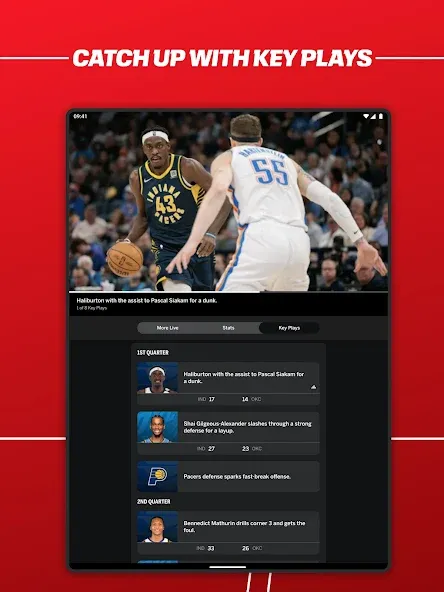Click the video caption about Siakam dunk
The height and width of the screenshot is (592, 444).
[147, 301]
